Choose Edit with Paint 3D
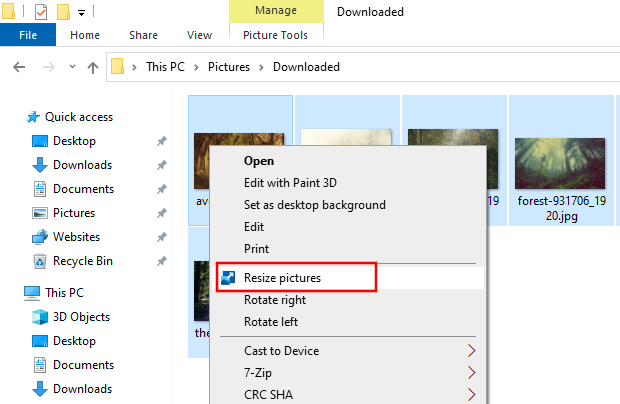This screenshot has width=620, height=404. click(290, 183)
